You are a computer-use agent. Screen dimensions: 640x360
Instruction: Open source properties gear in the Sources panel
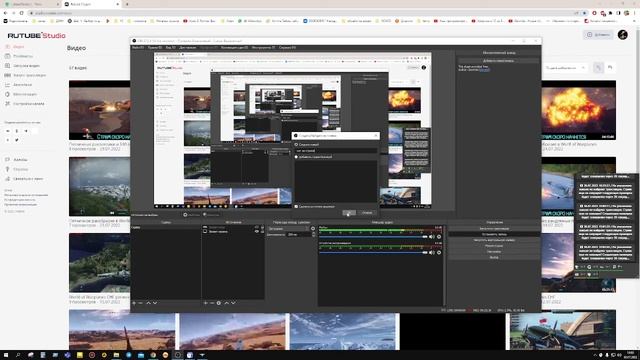pyautogui.click(x=219, y=303)
